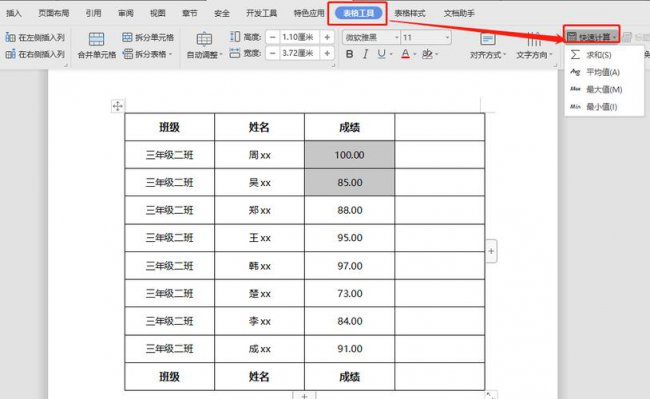Switch to Doc Assistant (文档助手) tab

point(459,13)
